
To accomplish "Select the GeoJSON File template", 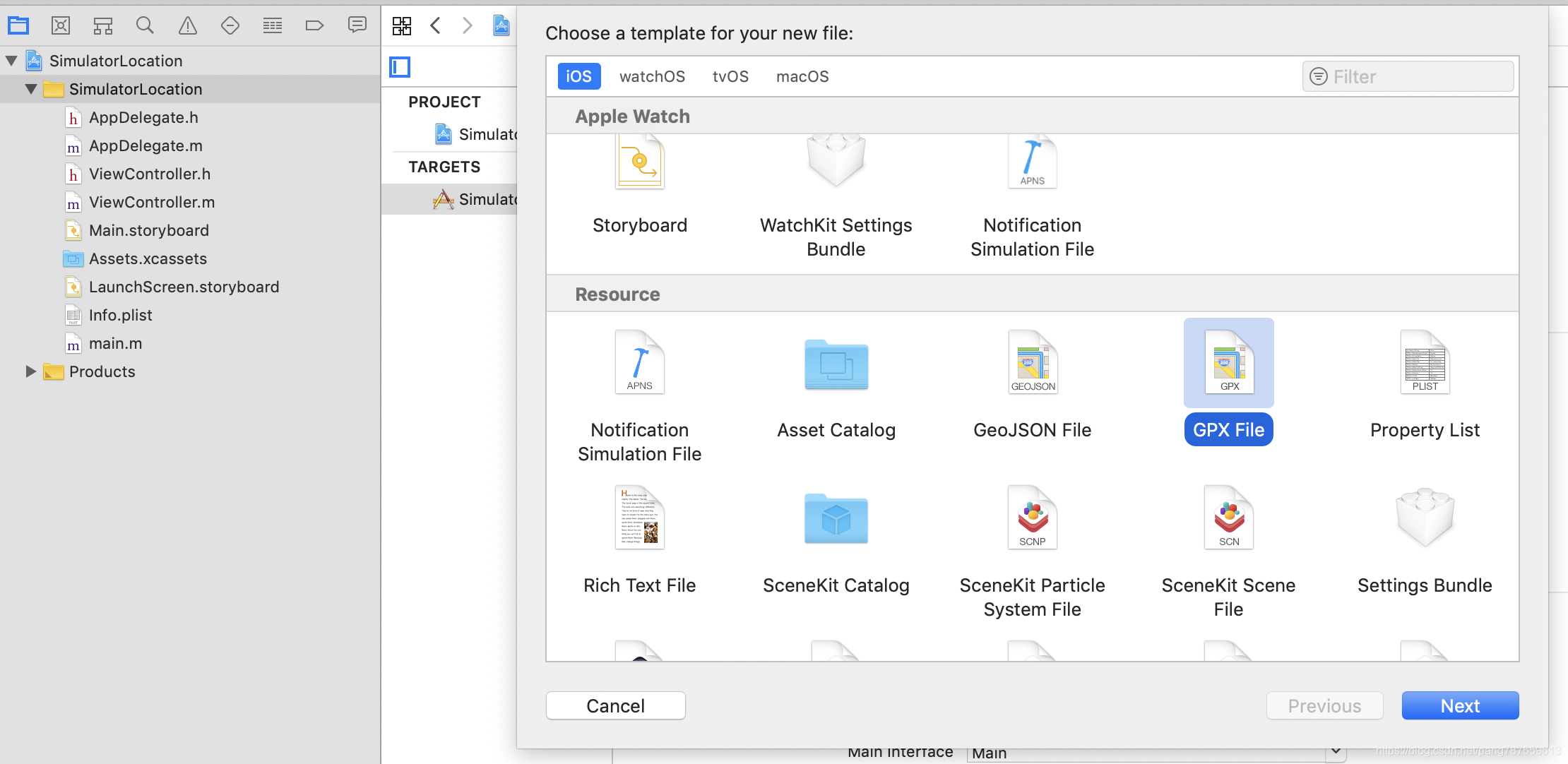I will coord(1033,385).
